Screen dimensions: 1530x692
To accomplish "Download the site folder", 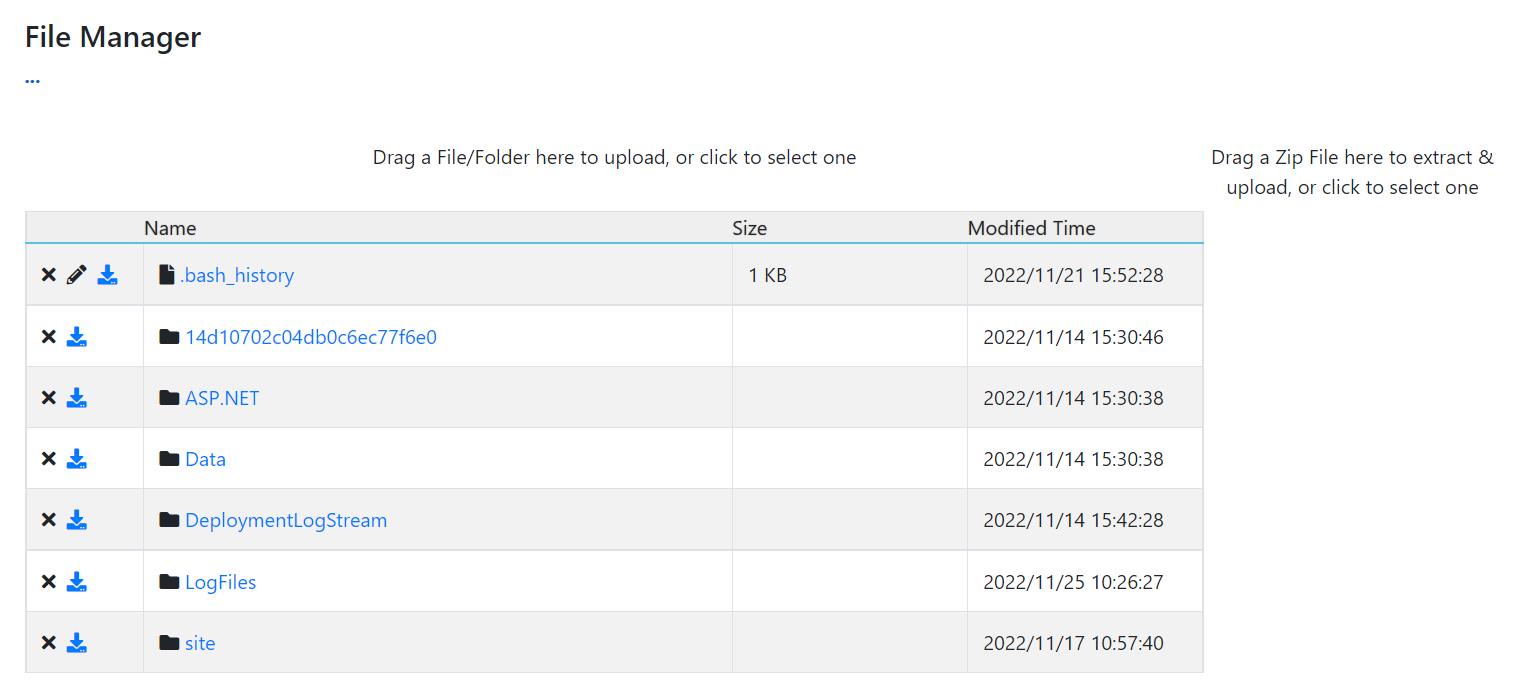I will pyautogui.click(x=77, y=643).
